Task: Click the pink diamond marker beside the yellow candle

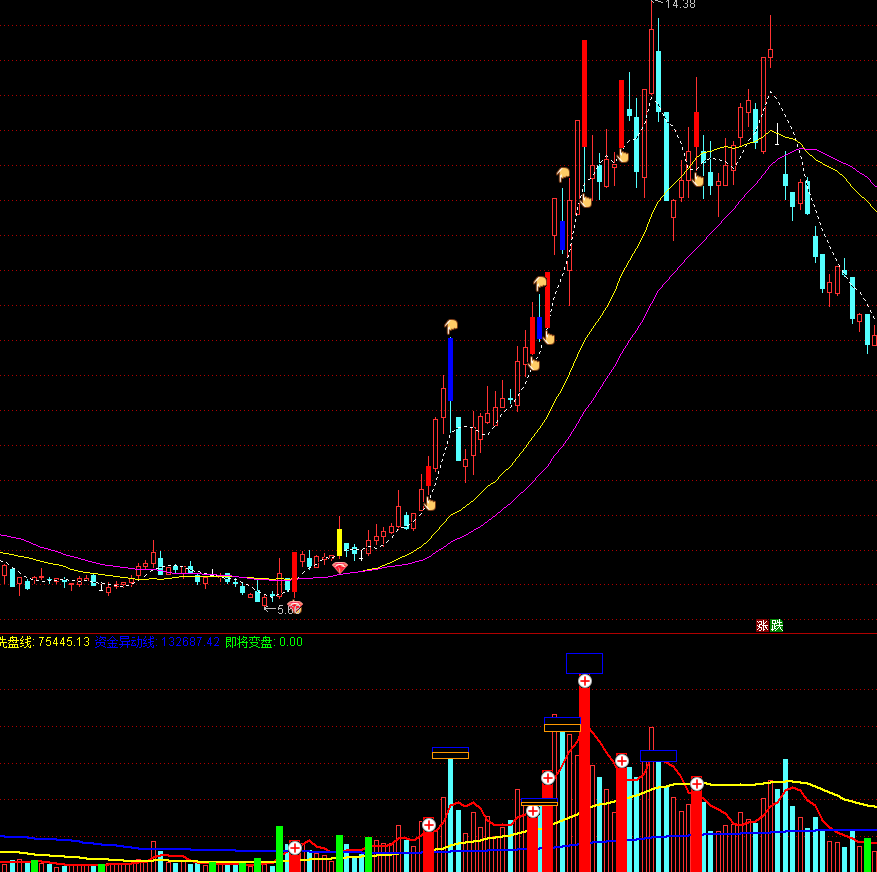Action: point(340,567)
